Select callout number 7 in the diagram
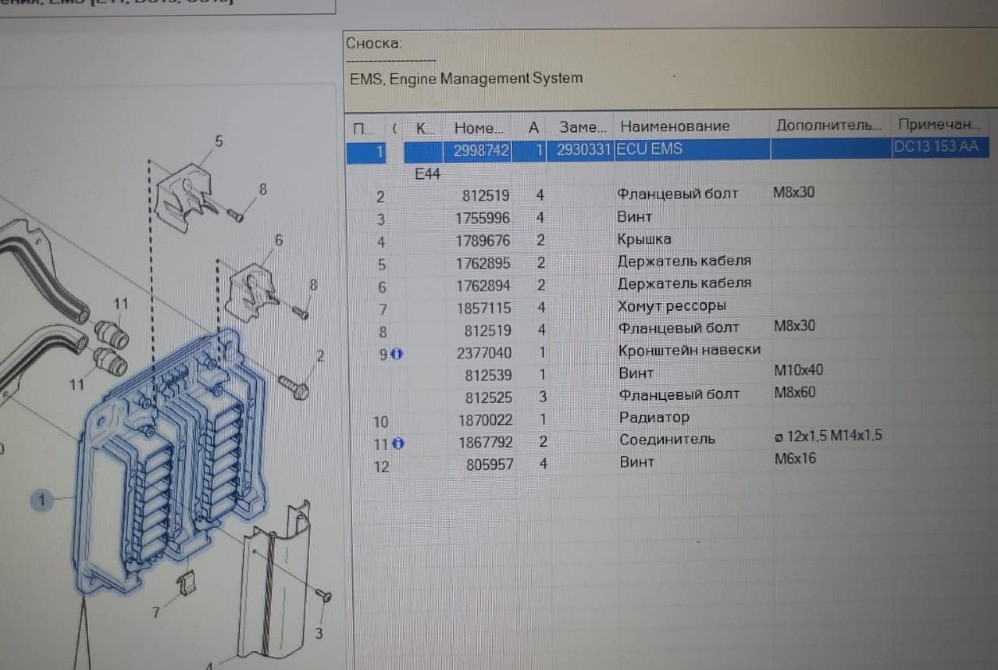The height and width of the screenshot is (670, 998). [156, 613]
